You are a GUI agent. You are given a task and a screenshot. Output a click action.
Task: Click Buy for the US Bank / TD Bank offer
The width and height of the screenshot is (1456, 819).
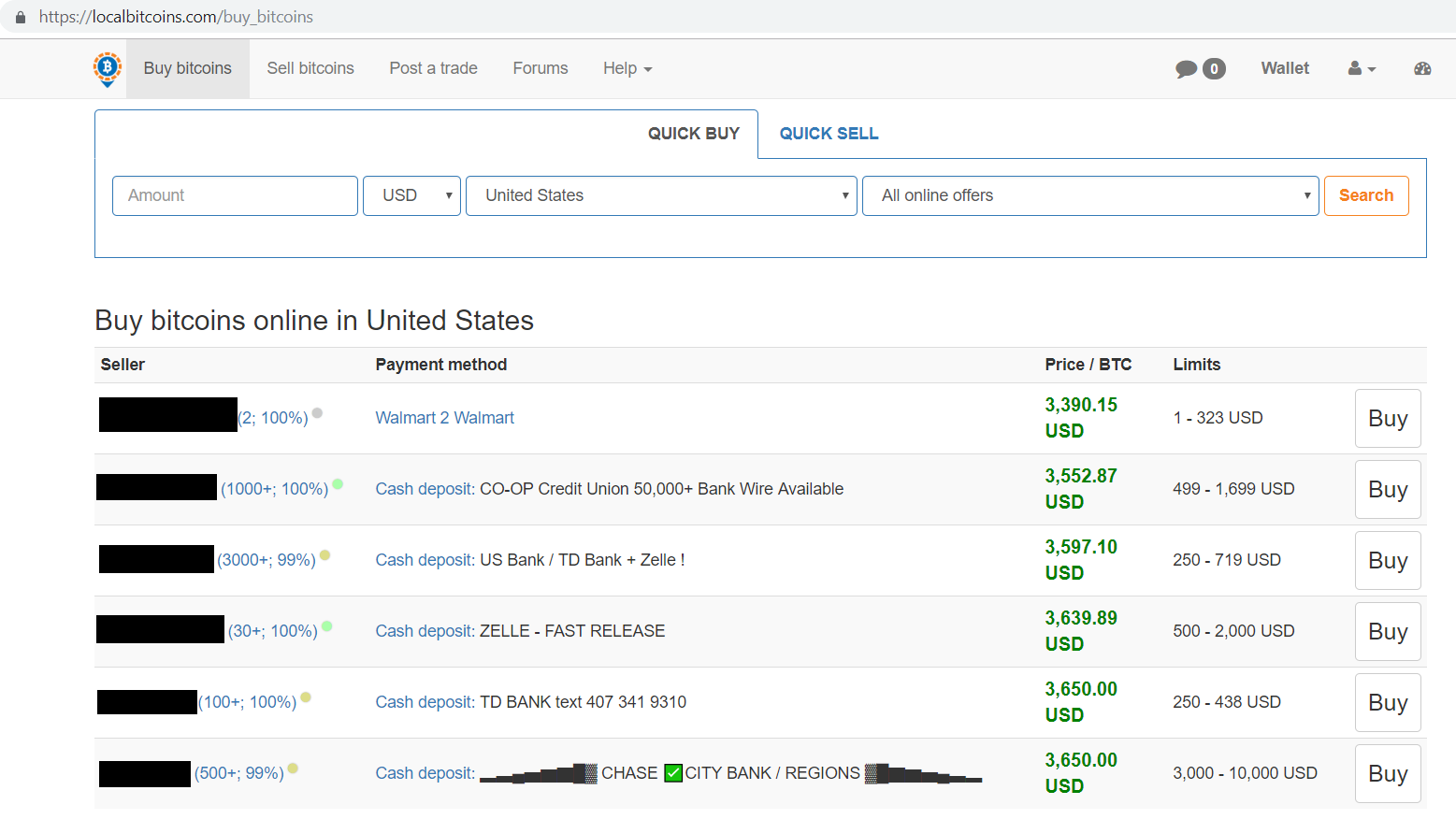[1388, 560]
